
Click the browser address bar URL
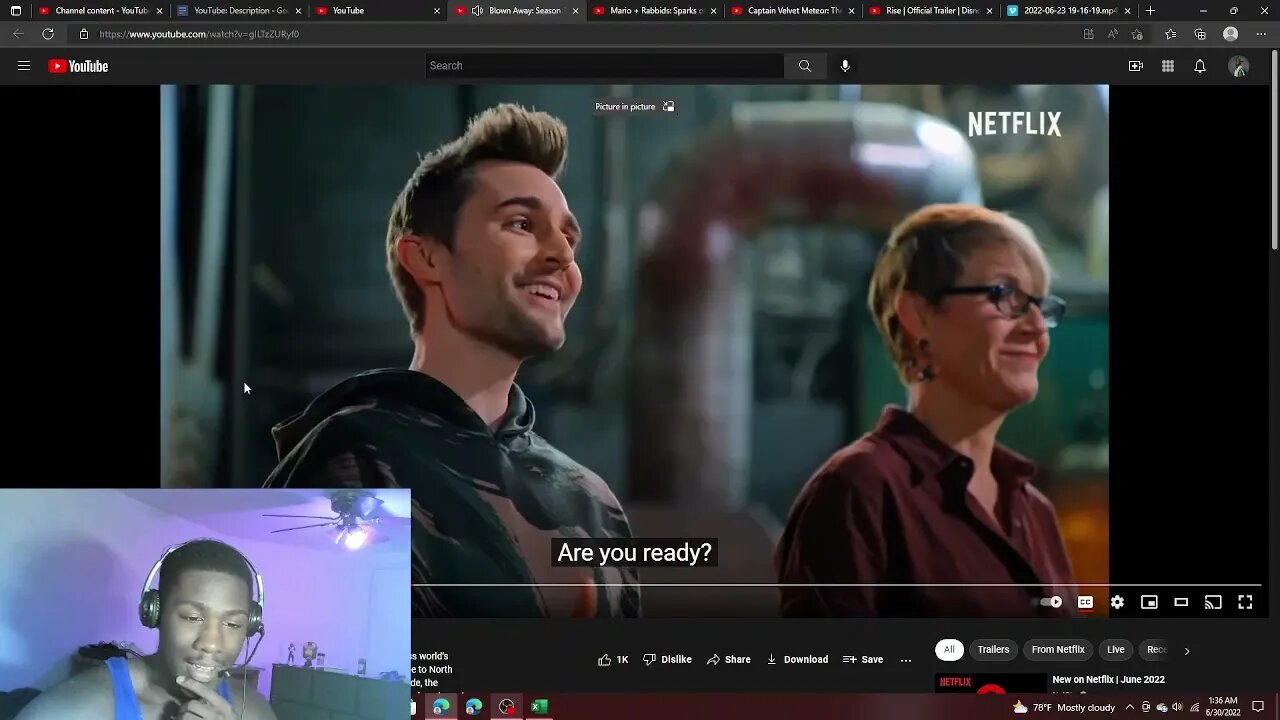tap(199, 34)
